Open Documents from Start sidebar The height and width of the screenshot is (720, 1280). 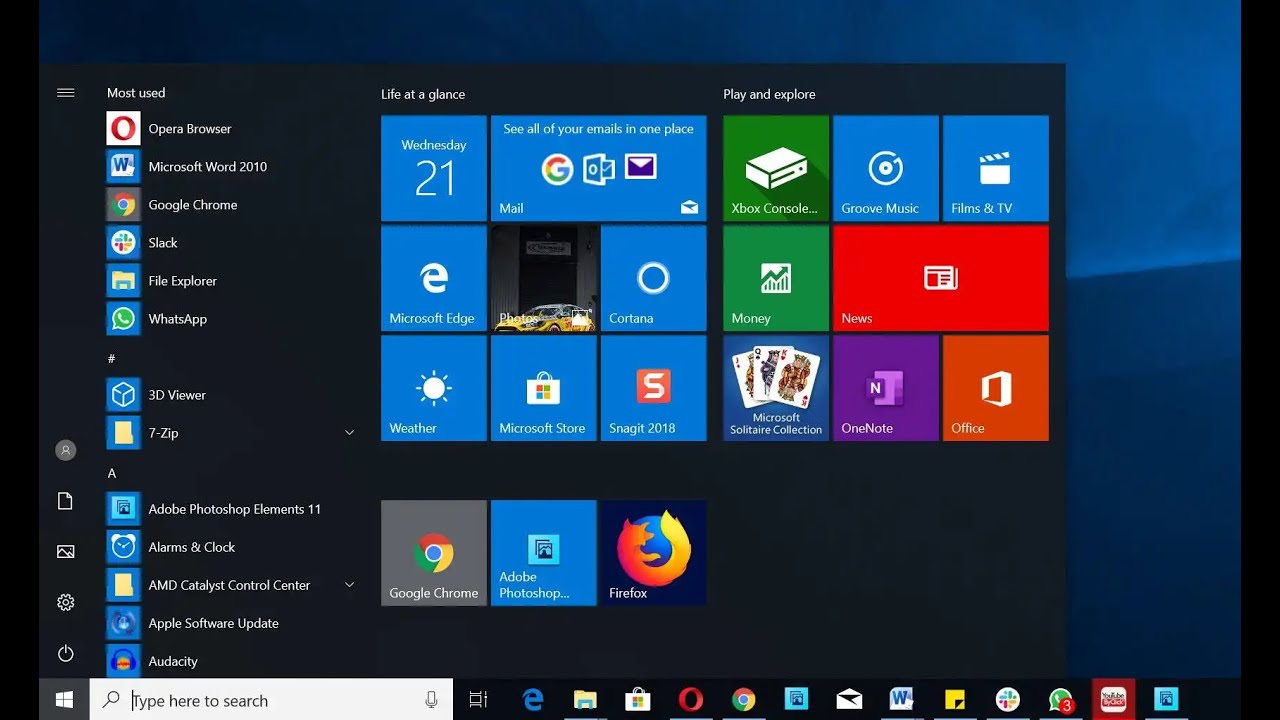66,501
